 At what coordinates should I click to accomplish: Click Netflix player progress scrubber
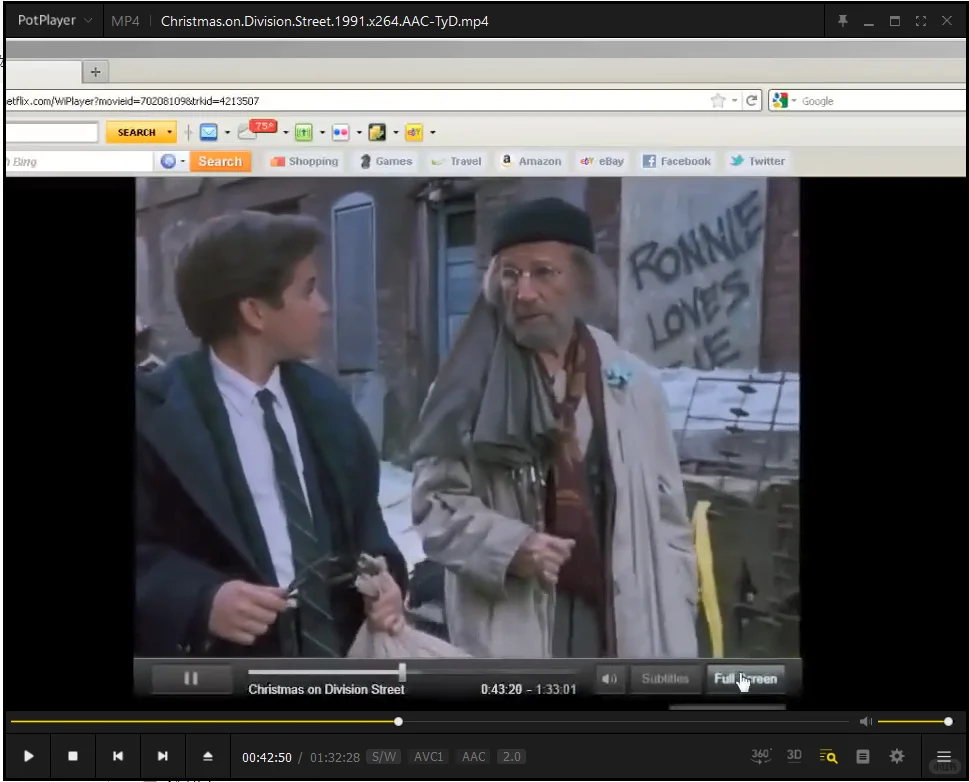point(402,671)
